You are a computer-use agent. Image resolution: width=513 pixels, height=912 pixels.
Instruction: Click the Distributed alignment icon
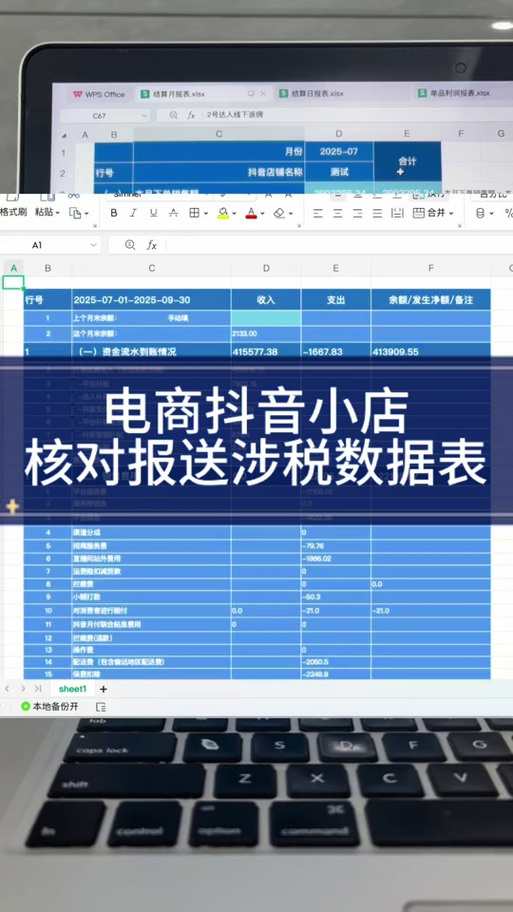397,213
